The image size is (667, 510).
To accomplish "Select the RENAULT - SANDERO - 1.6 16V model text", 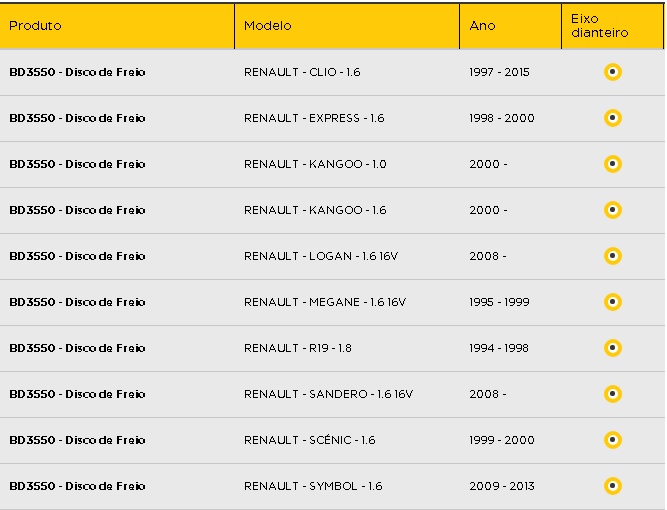I will [328, 394].
